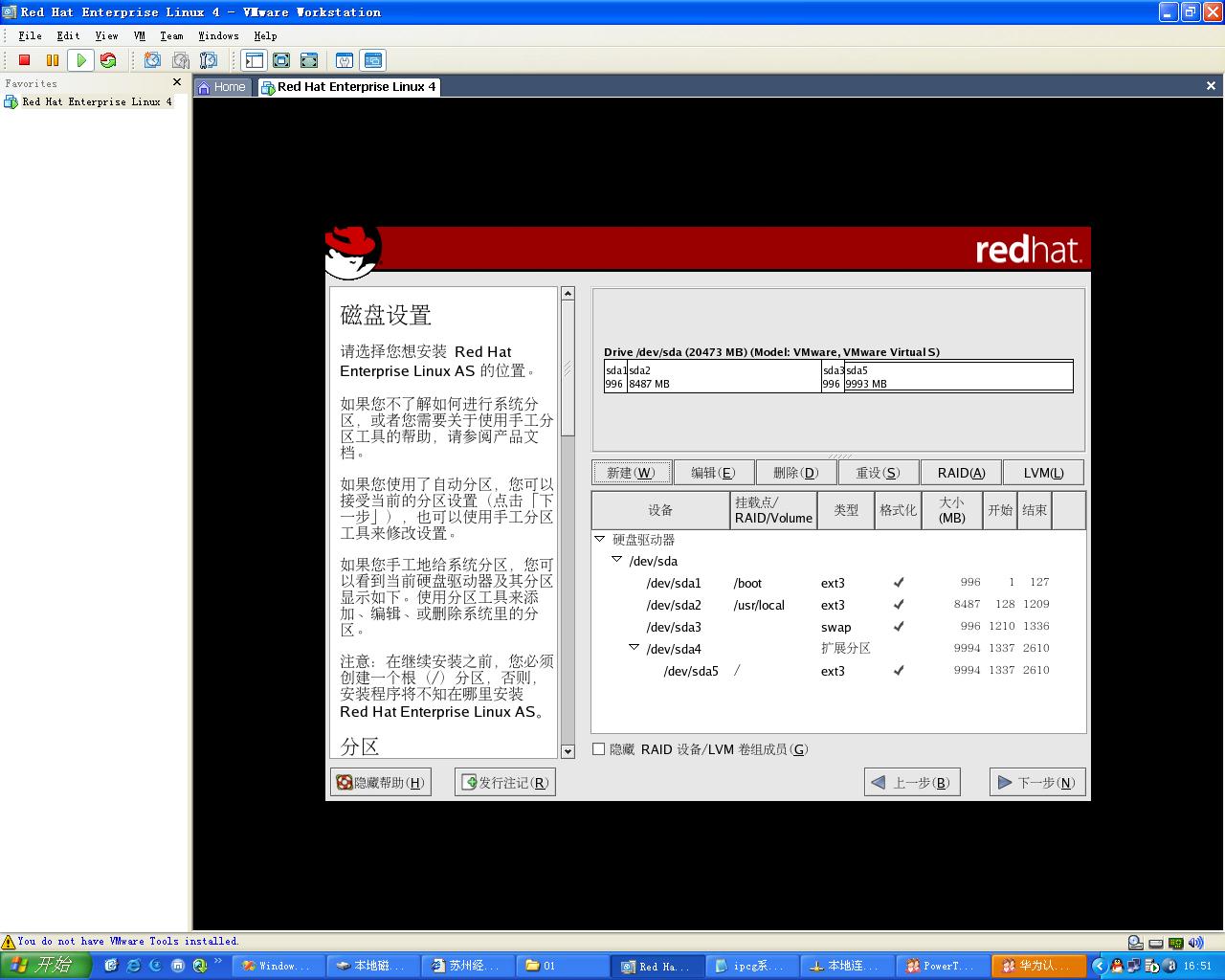Viewport: 1225px width, 980px height.
Task: Open the VM menu
Action: [x=140, y=35]
